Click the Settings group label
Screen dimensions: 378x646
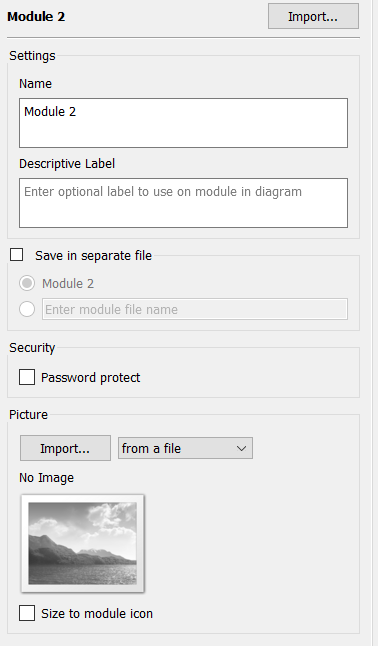pos(32,56)
